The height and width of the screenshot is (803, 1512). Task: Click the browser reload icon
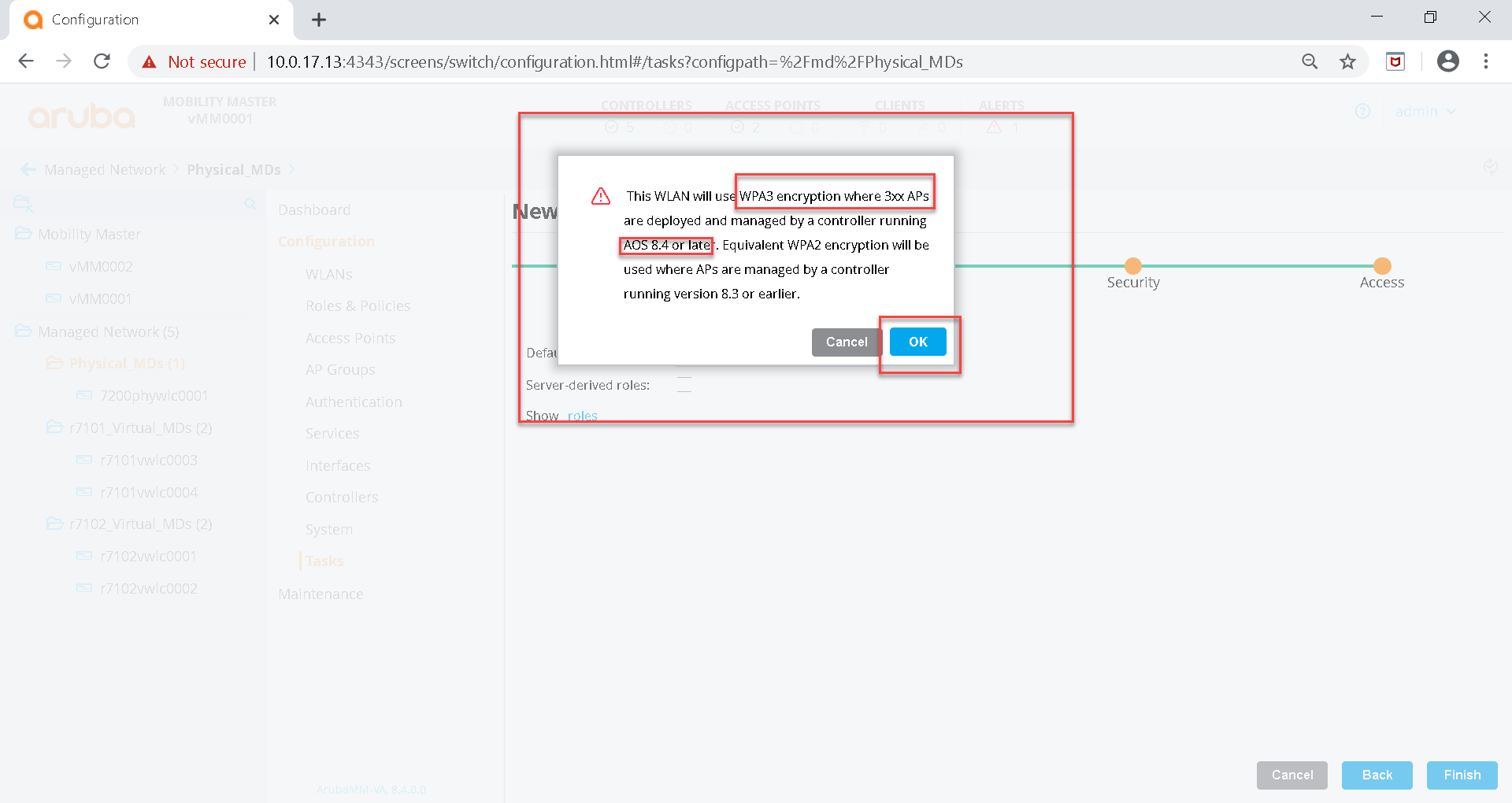[x=102, y=61]
